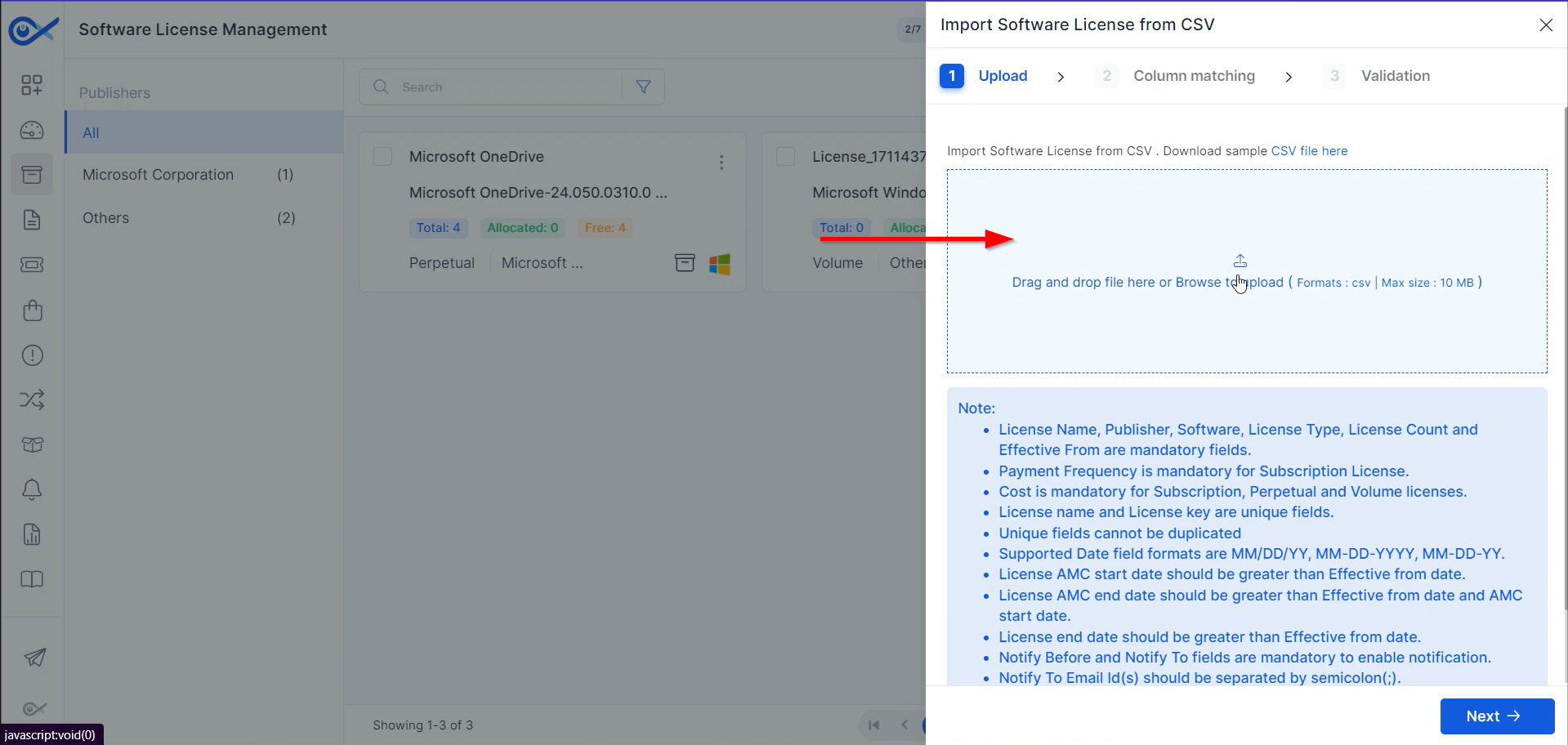Download the sample CSV file here link
The image size is (1568, 745).
click(1309, 151)
